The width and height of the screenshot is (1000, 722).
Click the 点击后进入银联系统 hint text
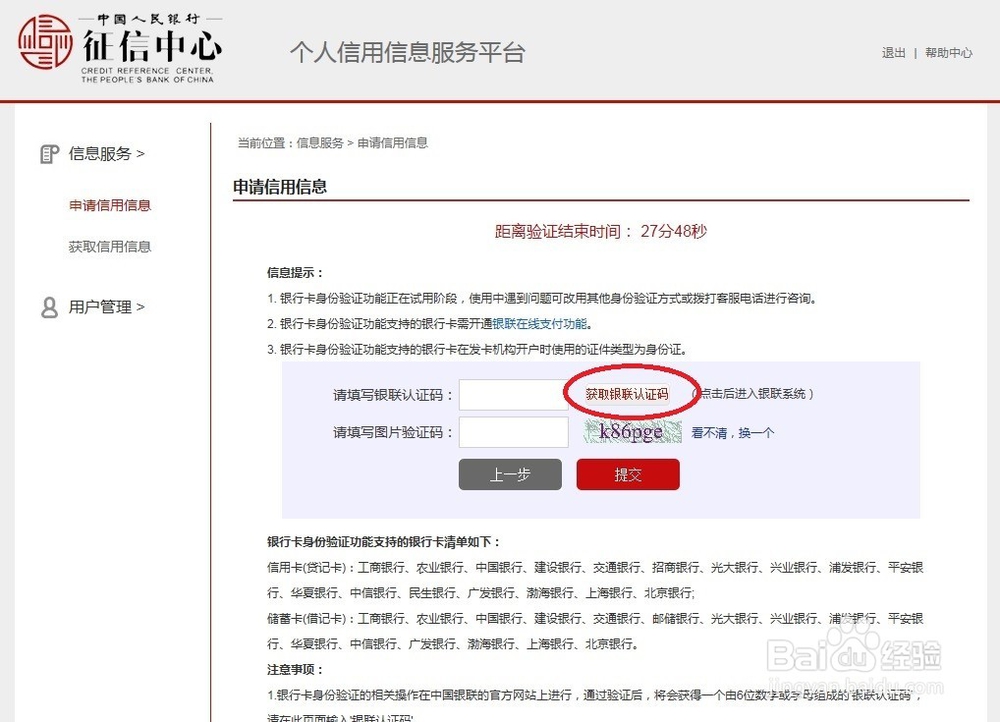753,394
